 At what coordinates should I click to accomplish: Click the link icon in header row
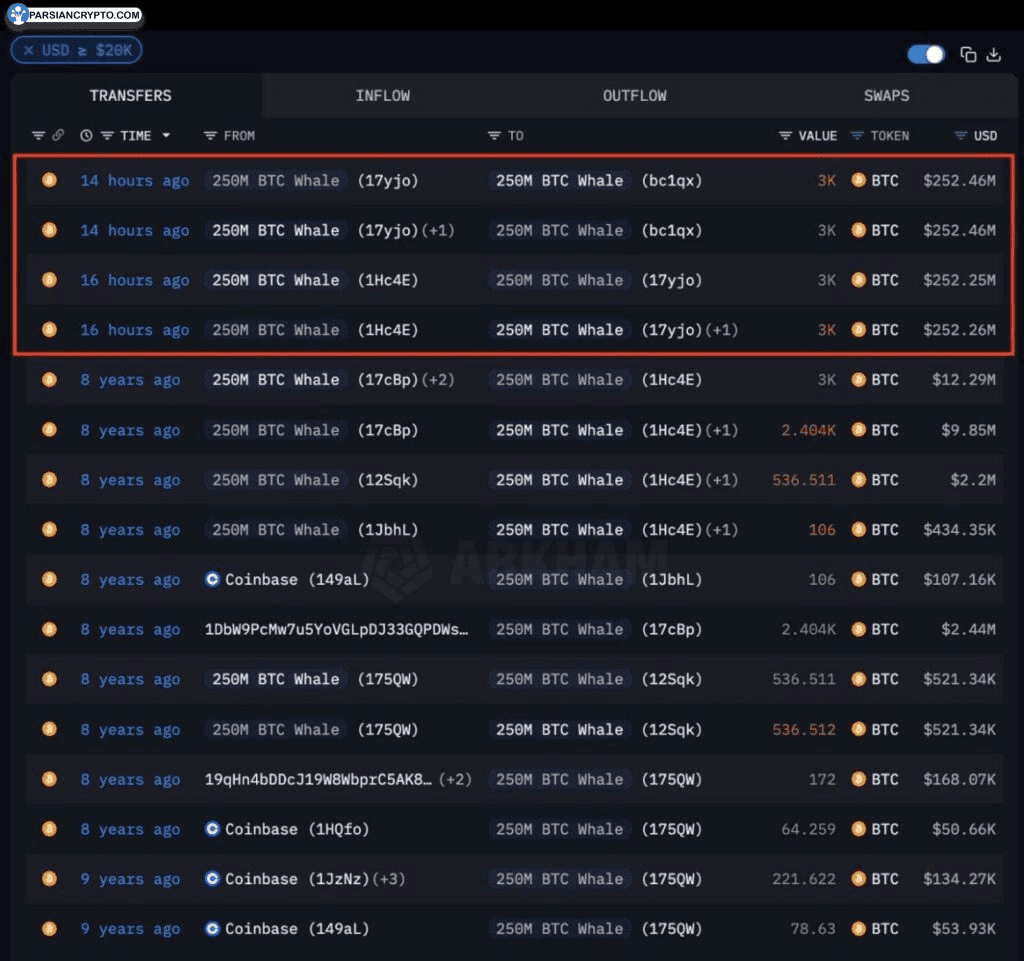pyautogui.click(x=58, y=135)
